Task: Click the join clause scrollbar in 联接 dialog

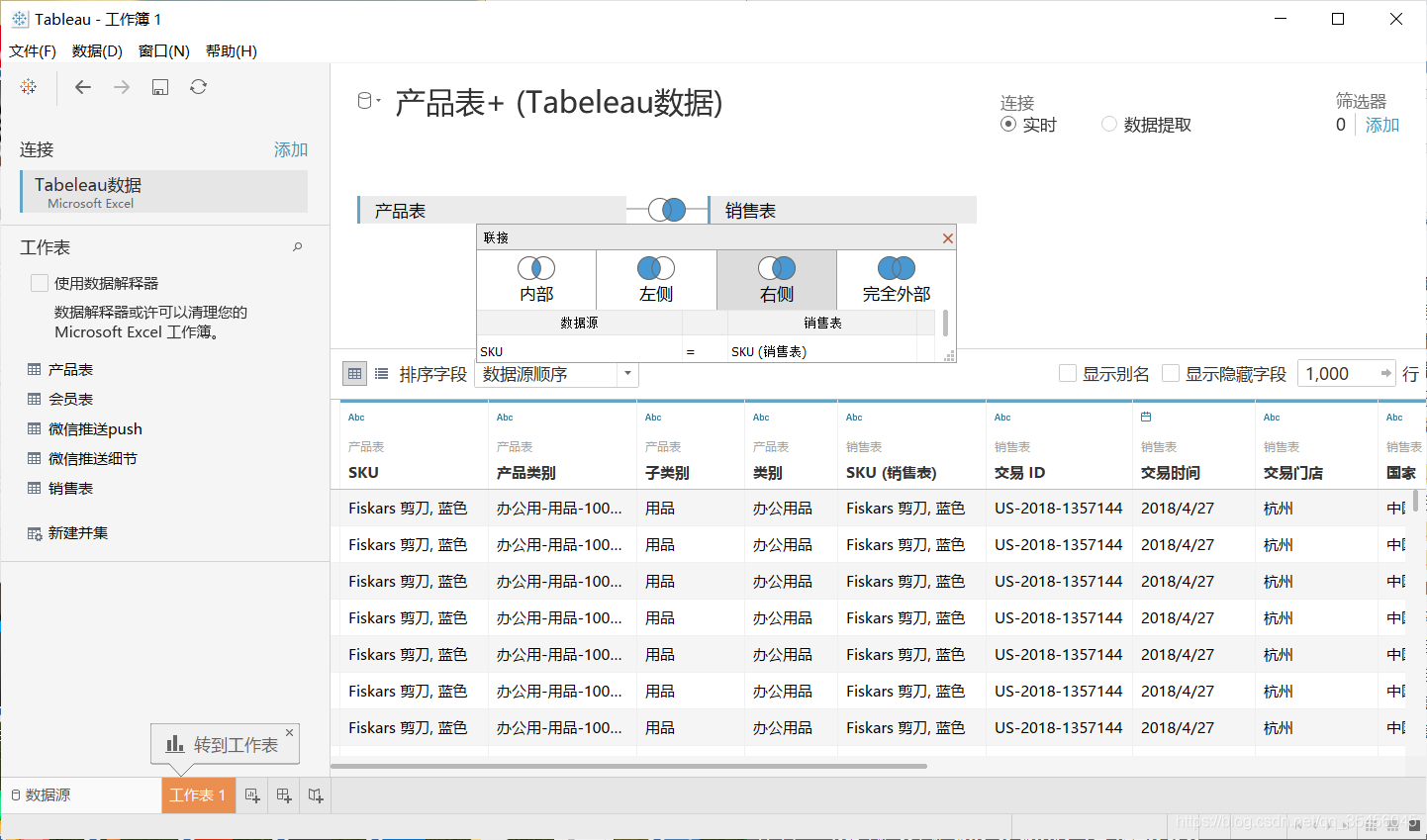Action: (945, 324)
